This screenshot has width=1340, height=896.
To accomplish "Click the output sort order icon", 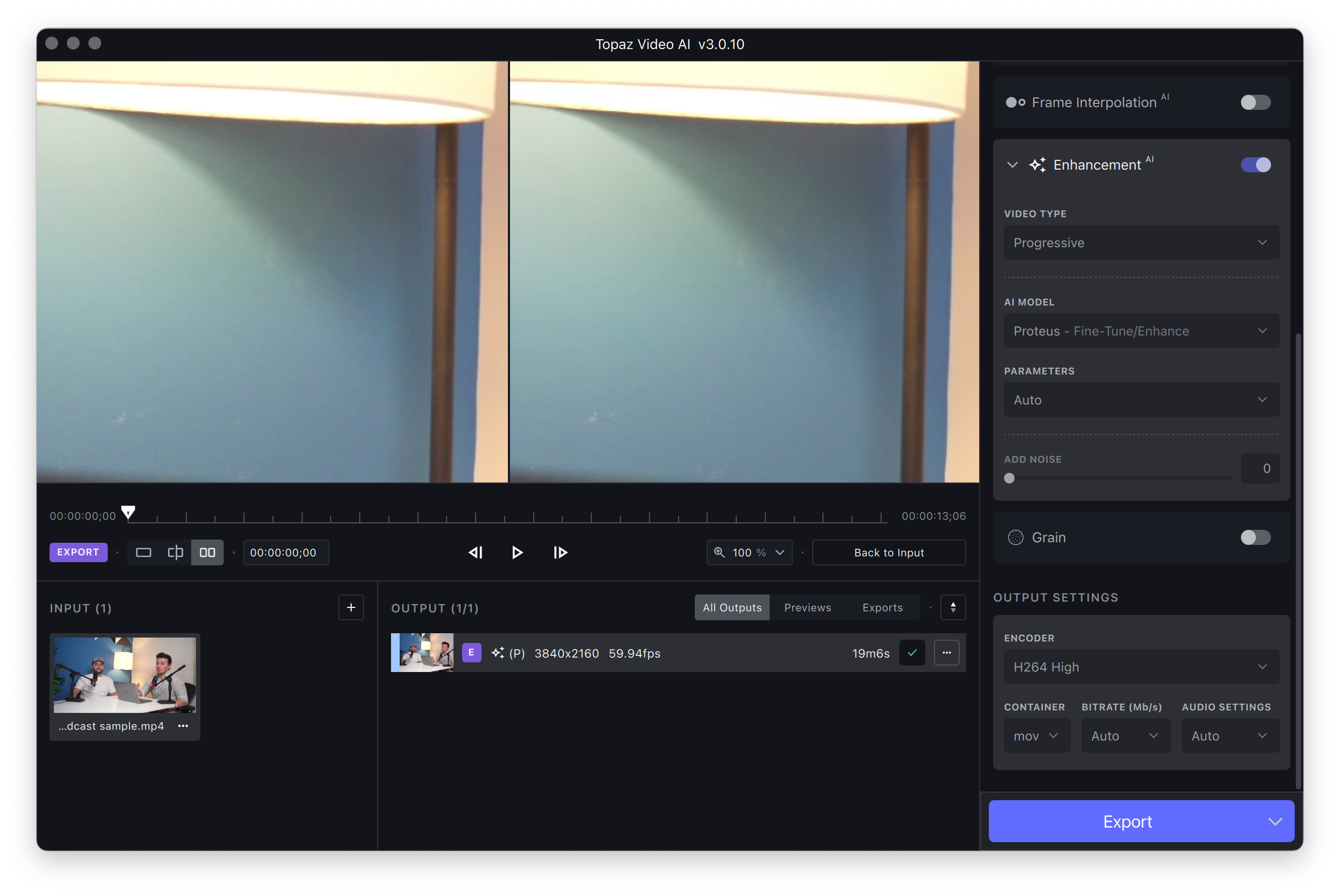I will point(953,607).
